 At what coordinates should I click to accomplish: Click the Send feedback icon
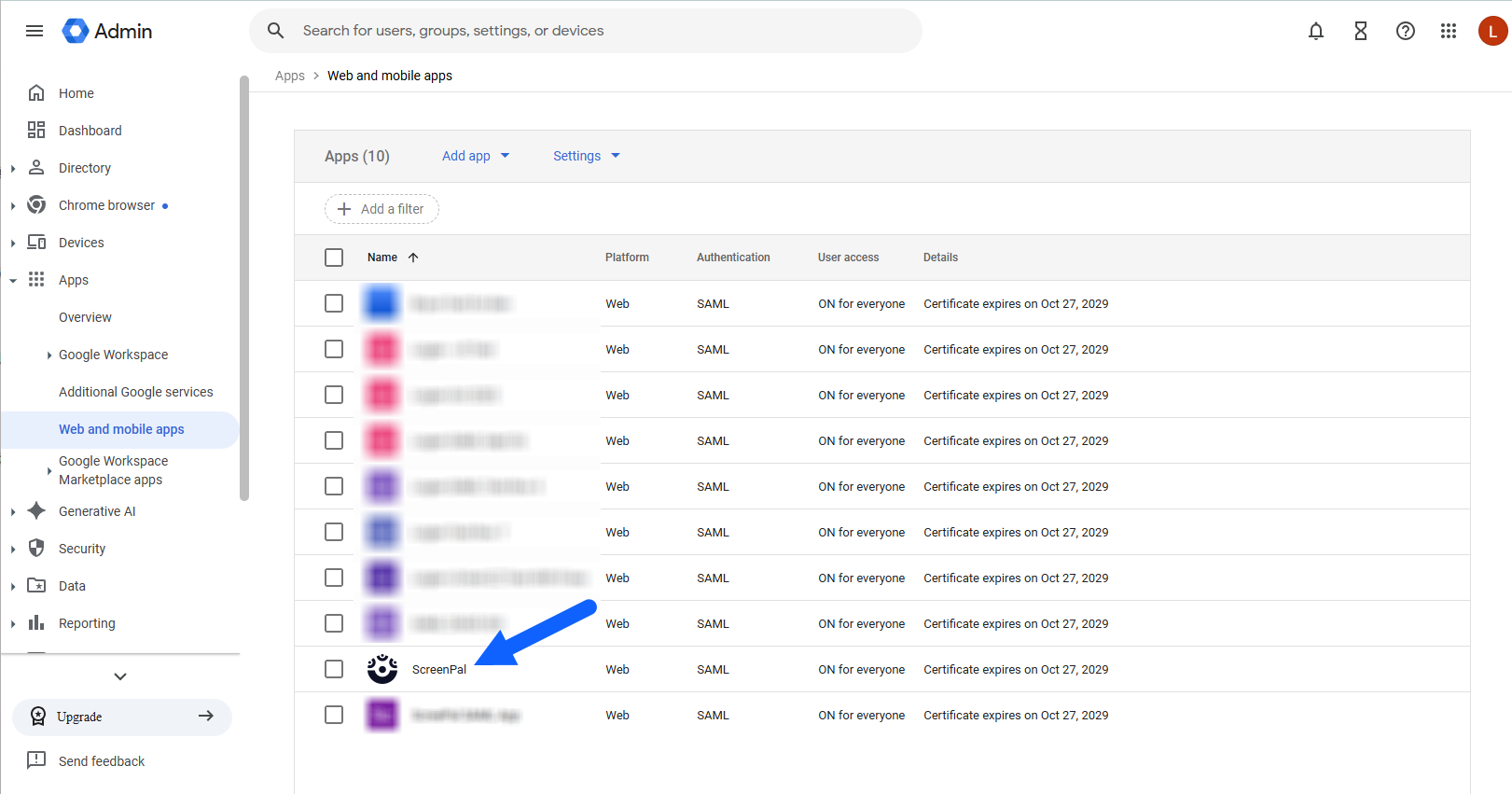[x=36, y=760]
